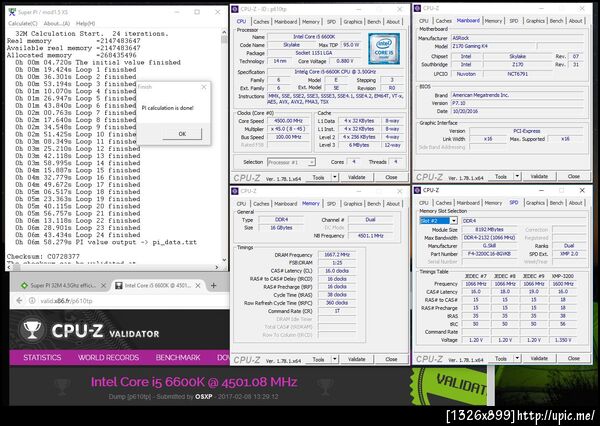This screenshot has width=600, height=426.
Task: Click NB Frequency value 4501.1 MHz
Action: click(x=370, y=236)
